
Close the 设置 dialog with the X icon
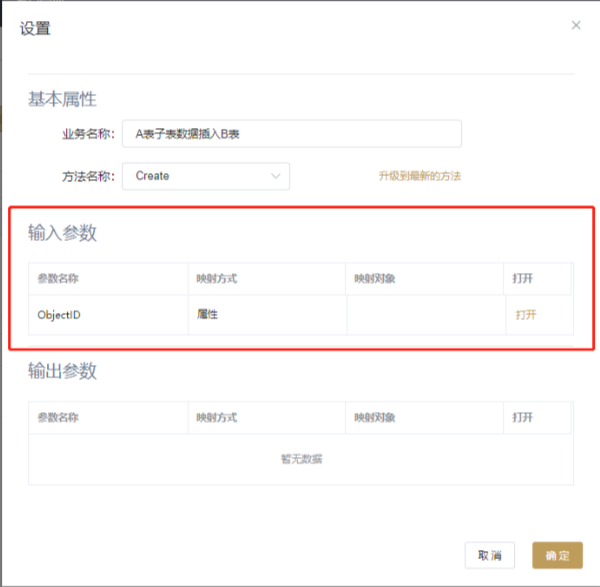point(576,25)
